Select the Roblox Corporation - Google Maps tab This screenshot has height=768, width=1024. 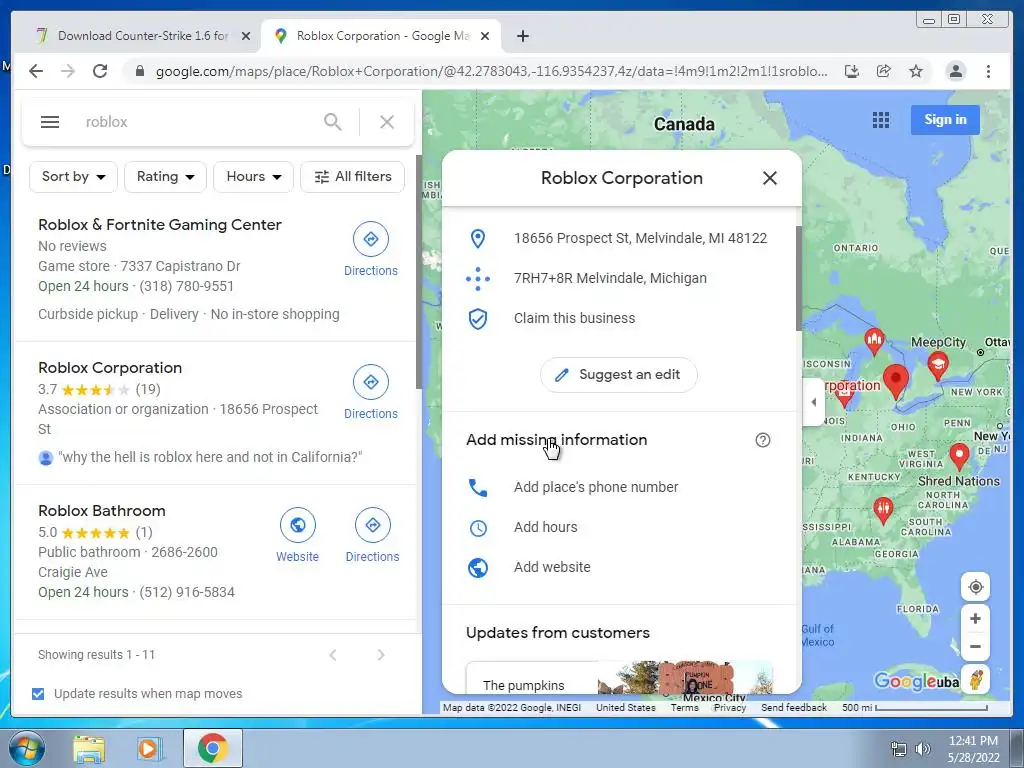coord(379,36)
